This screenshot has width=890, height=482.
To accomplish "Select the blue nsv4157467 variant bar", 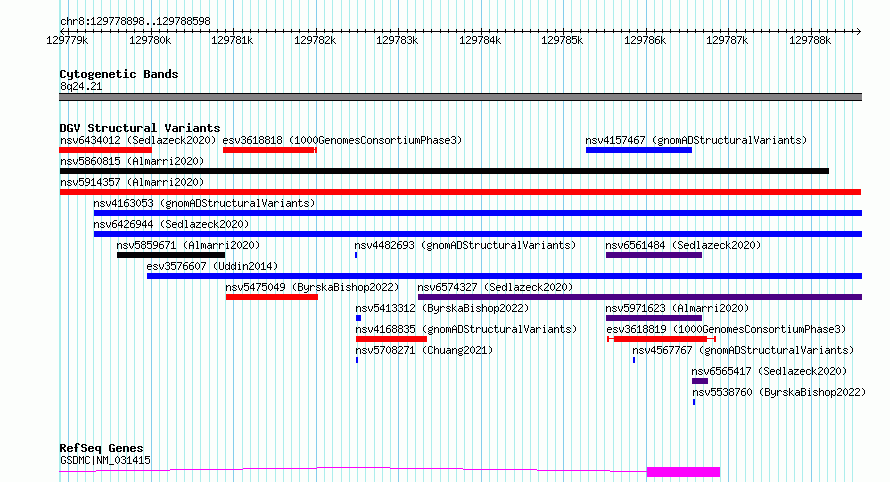I will point(639,150).
